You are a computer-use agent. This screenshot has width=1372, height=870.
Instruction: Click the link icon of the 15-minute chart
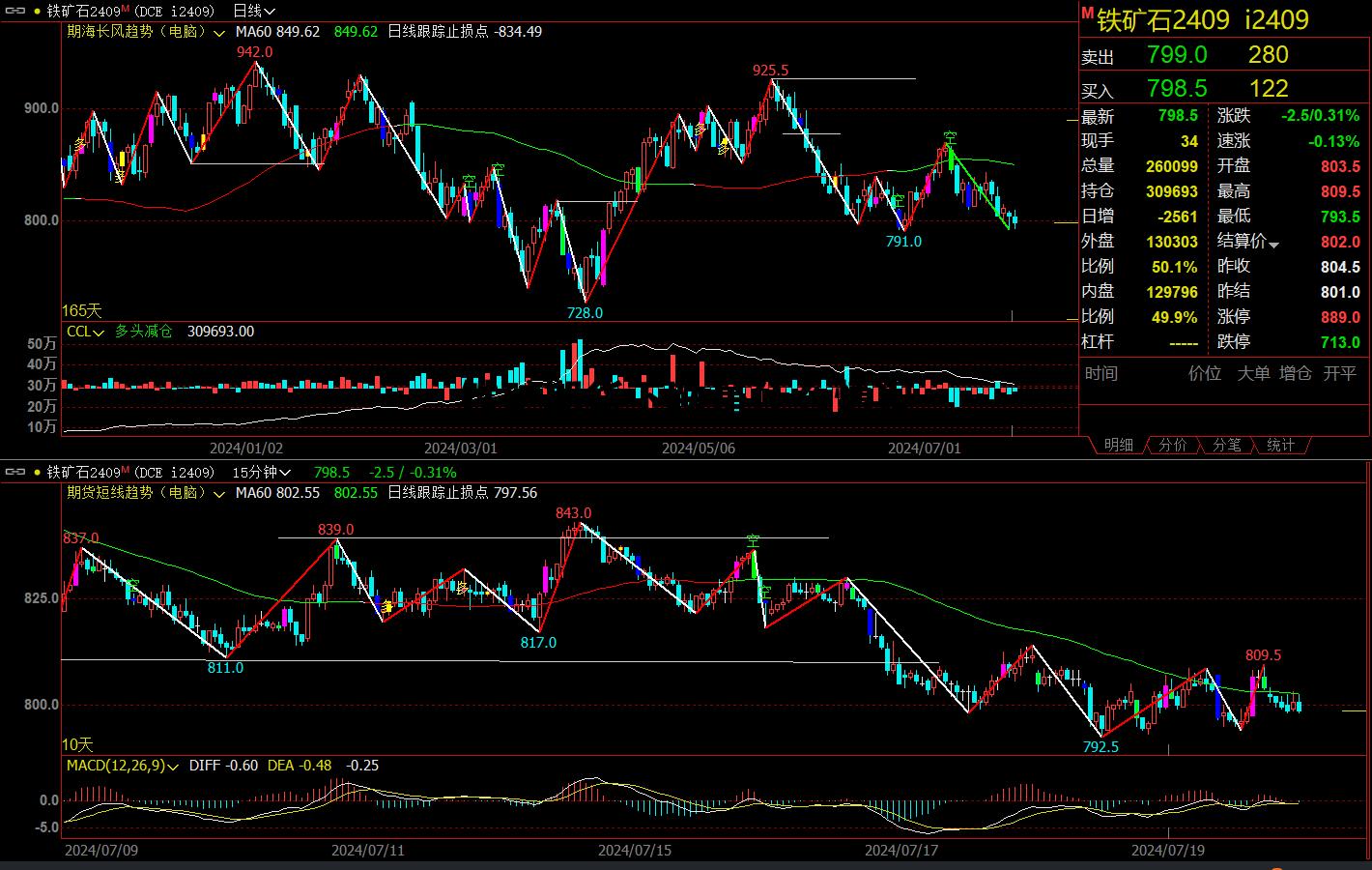[x=15, y=473]
